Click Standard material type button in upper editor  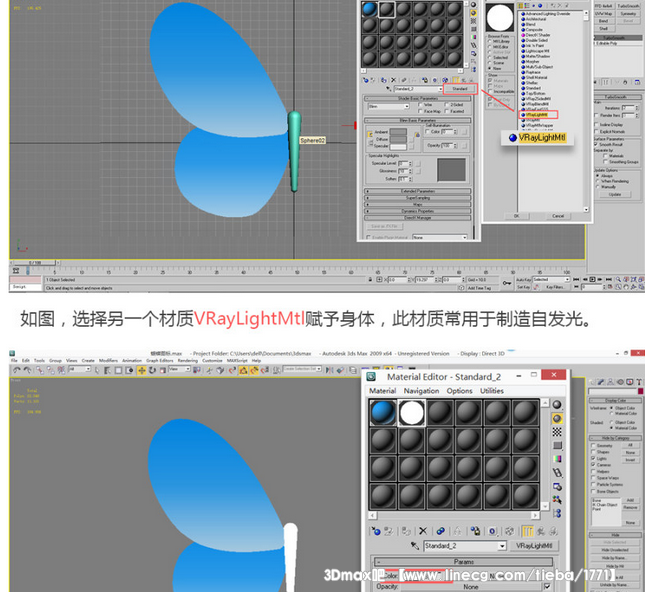tap(460, 88)
